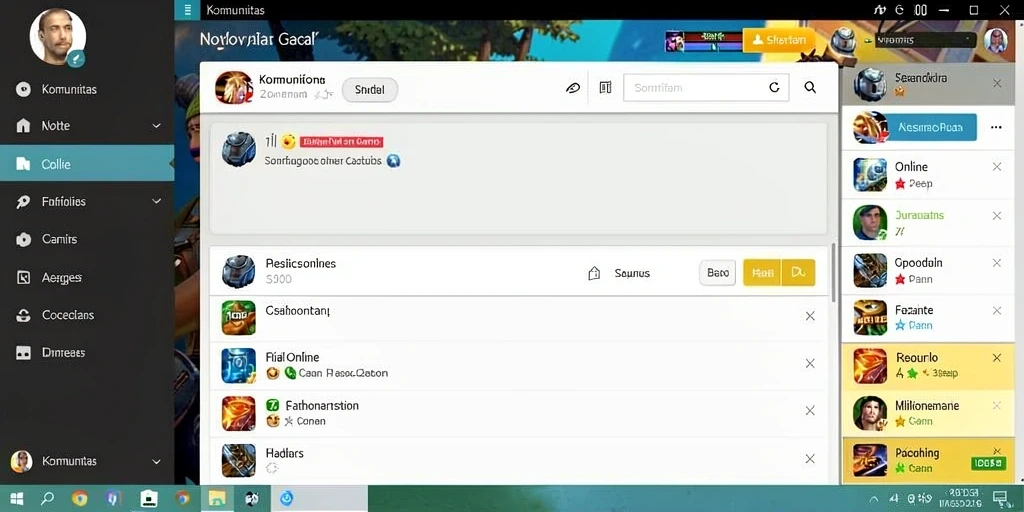Open the Online Peep game icon

(x=870, y=175)
